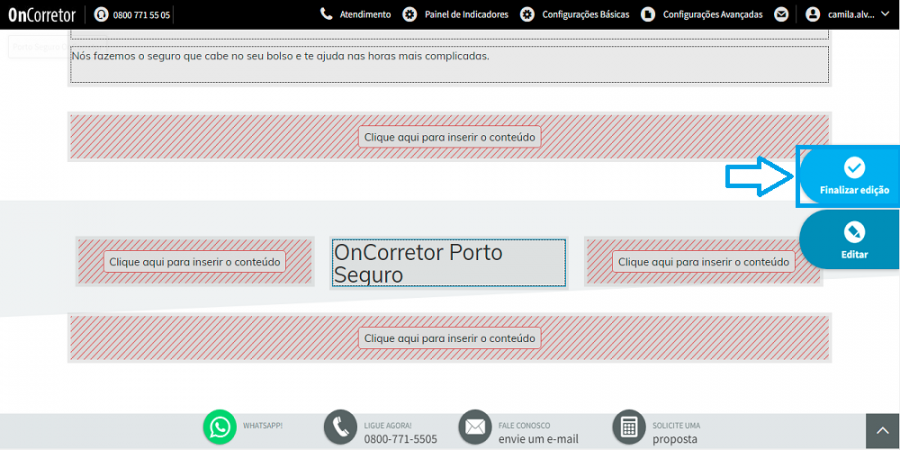Click the Configurações Avançadas document icon
Screen dimensions: 900x450
pyautogui.click(x=648, y=14)
